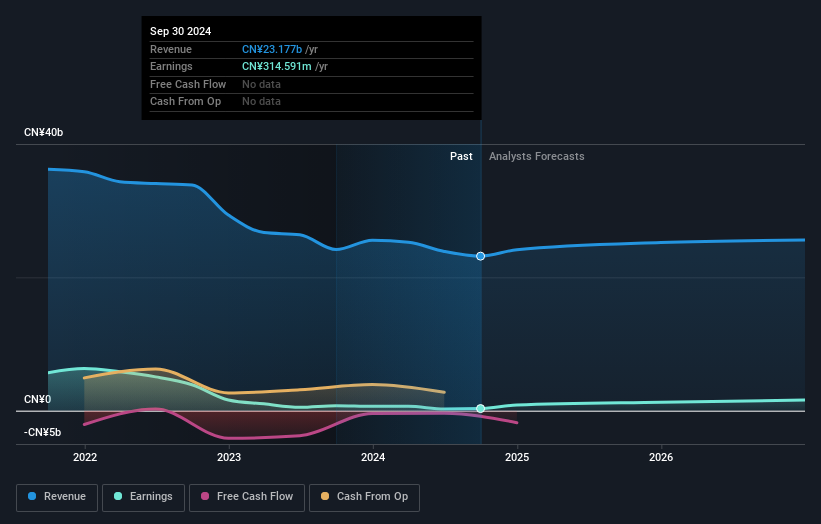Click the 2023 x-axis label
This screenshot has width=821, height=524.
pos(229,458)
